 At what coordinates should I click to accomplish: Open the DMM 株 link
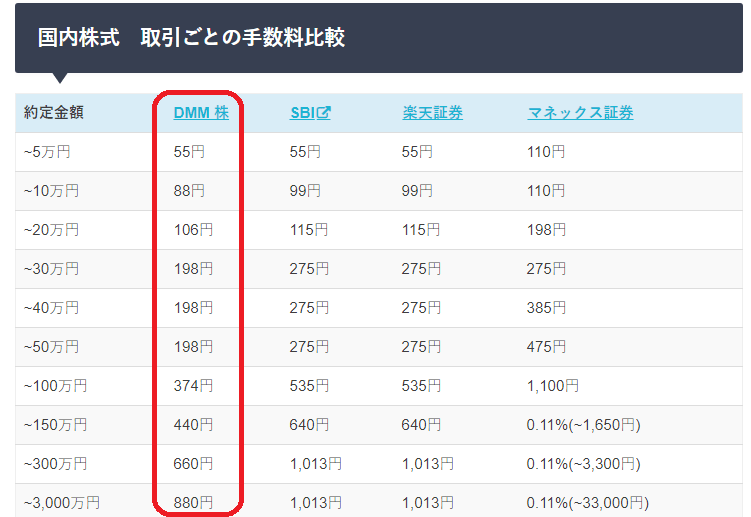click(201, 113)
